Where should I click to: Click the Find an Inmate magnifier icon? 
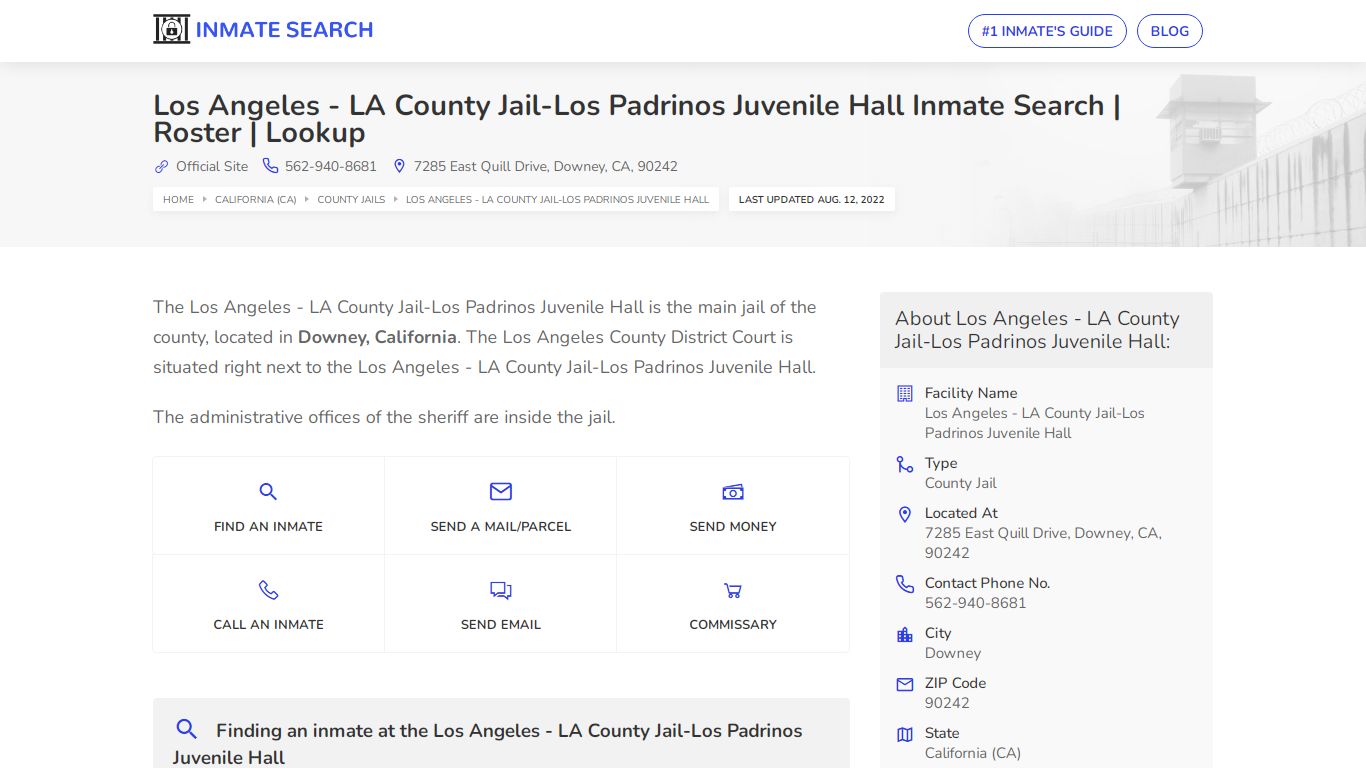click(268, 491)
